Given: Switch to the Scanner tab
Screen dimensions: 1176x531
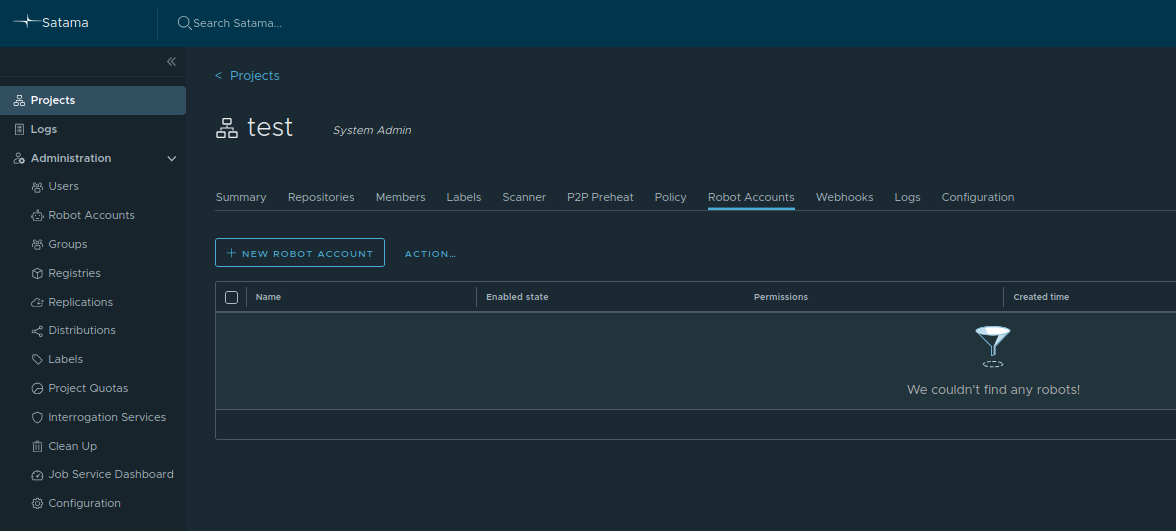Looking at the screenshot, I should tap(524, 197).
